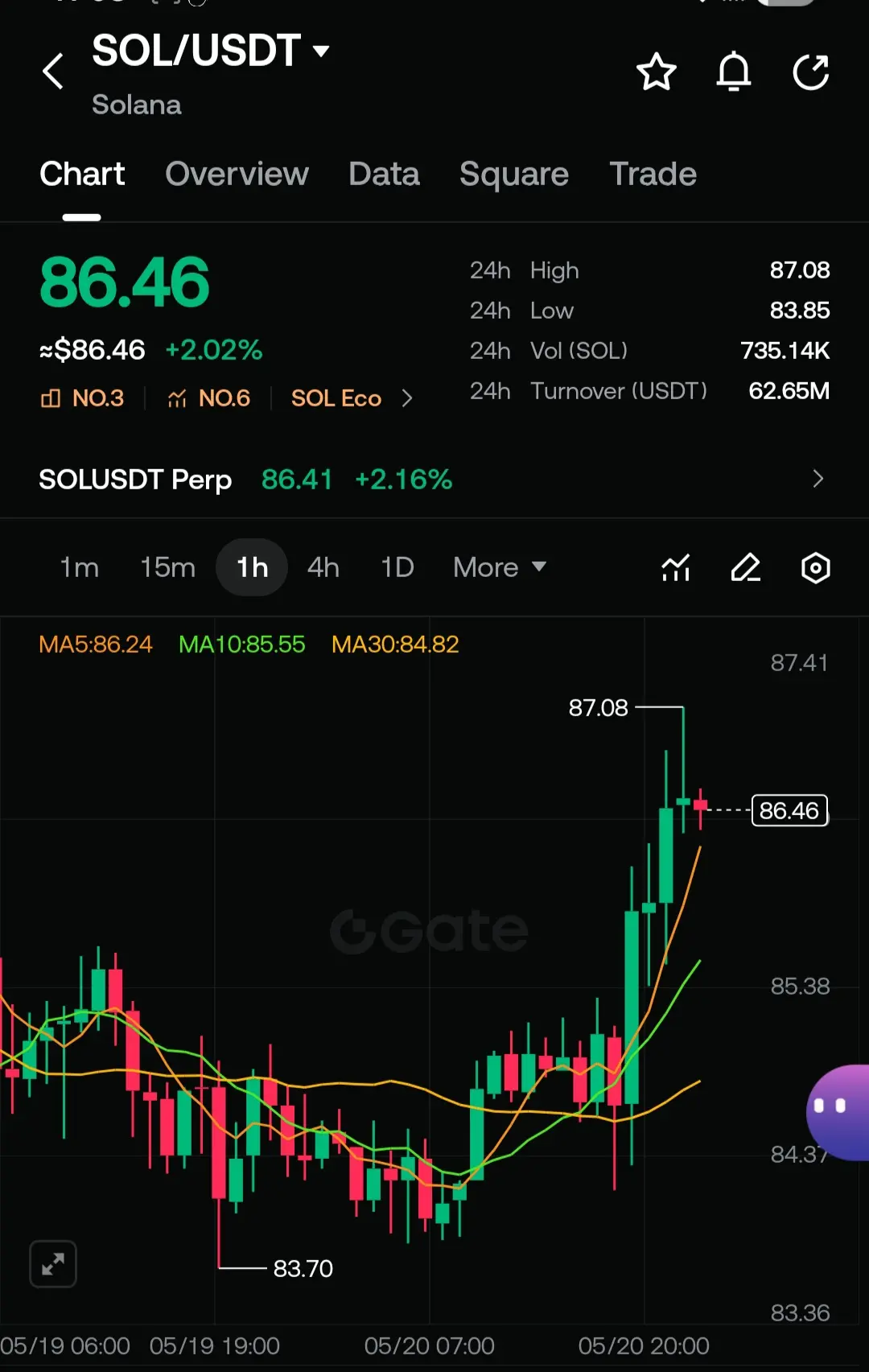
Task: Expand chart to fullscreen
Action: (x=53, y=1264)
